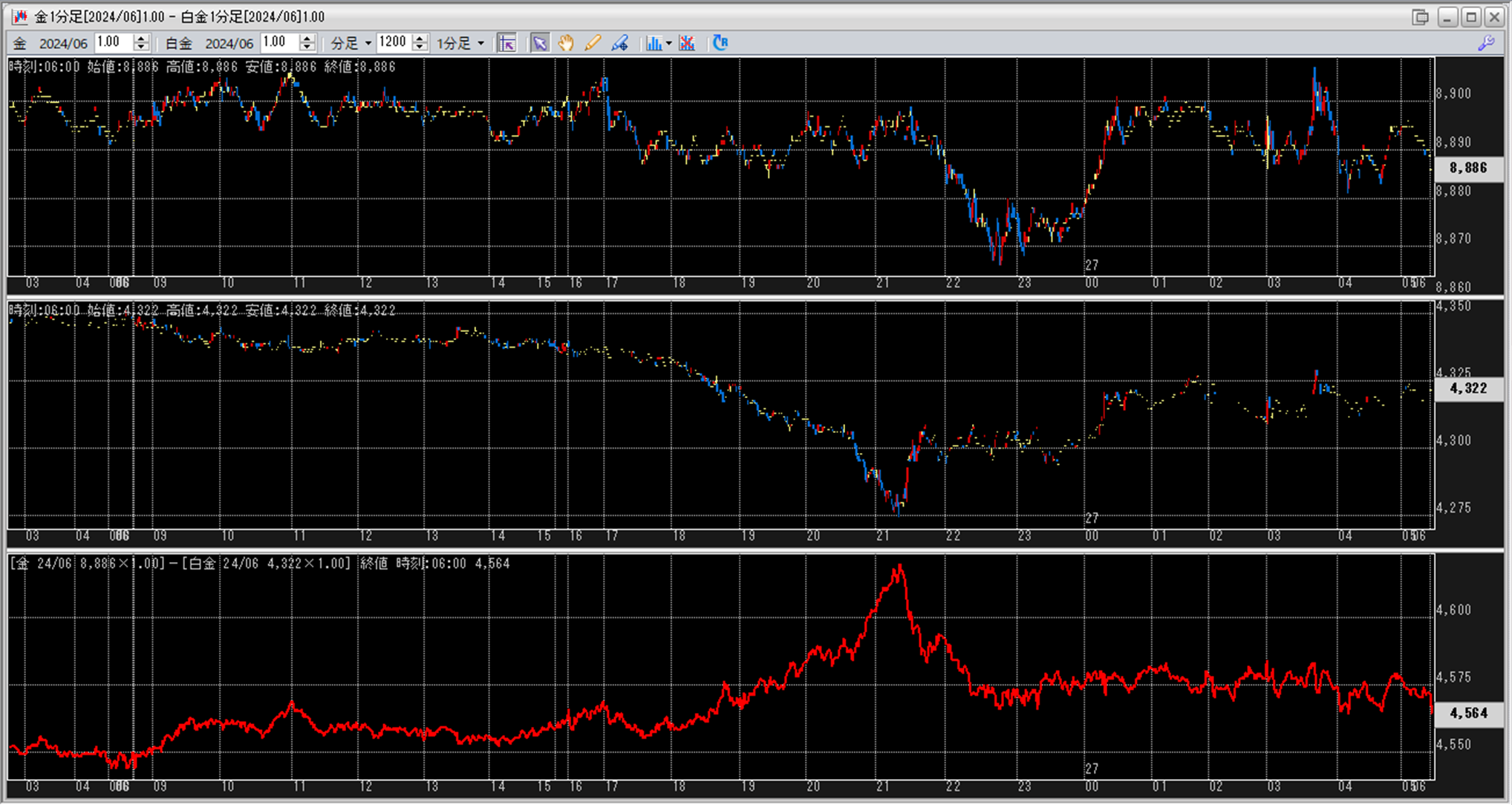The image size is (1512, 805).
Task: Click the delete indicators chart icon
Action: [687, 43]
